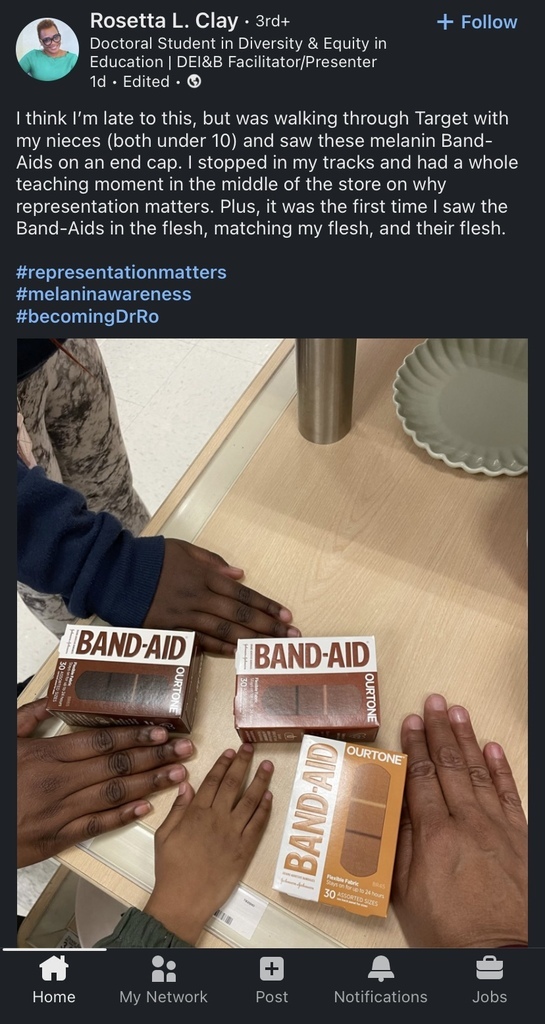Tap the Home house icon
The image size is (545, 1024).
(x=54, y=968)
